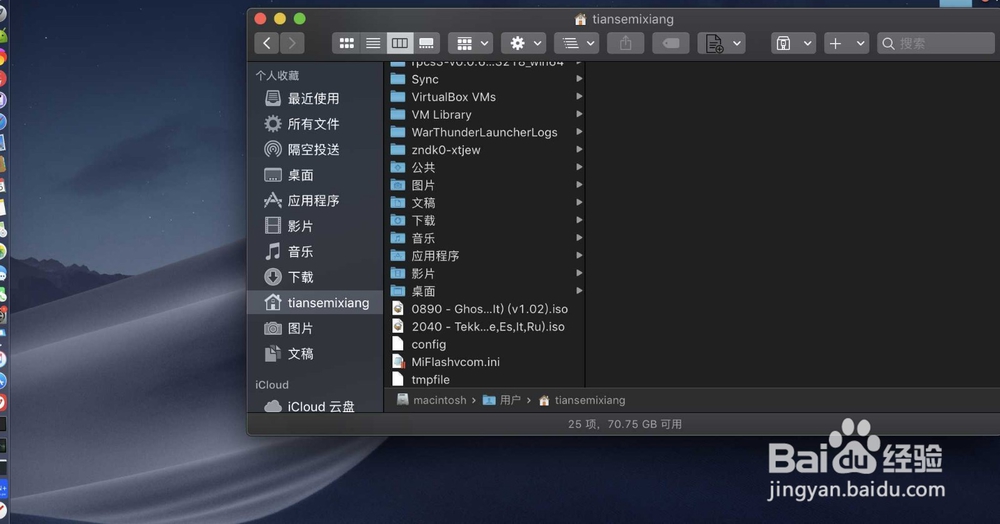1000x524 pixels.
Task: Select the zndk0-xtjew folder
Action: click(485, 150)
